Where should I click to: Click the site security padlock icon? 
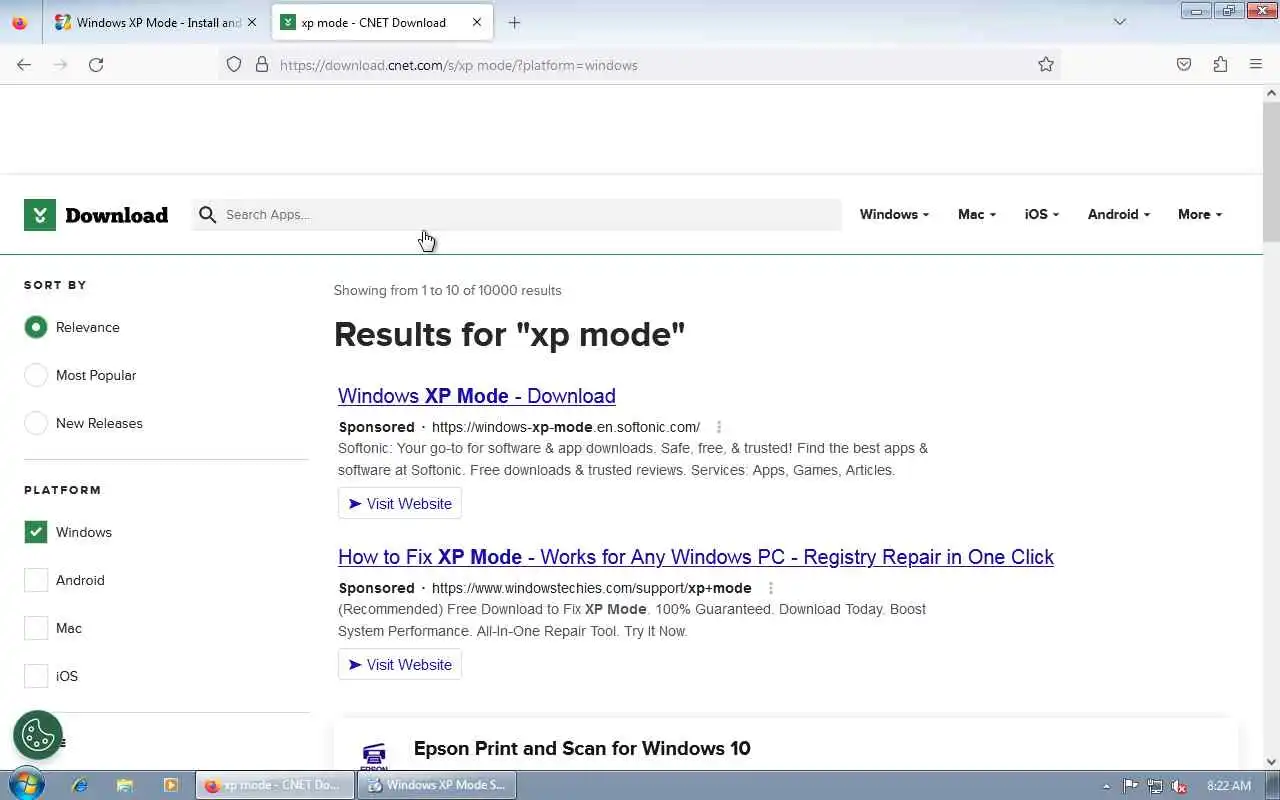pos(262,65)
